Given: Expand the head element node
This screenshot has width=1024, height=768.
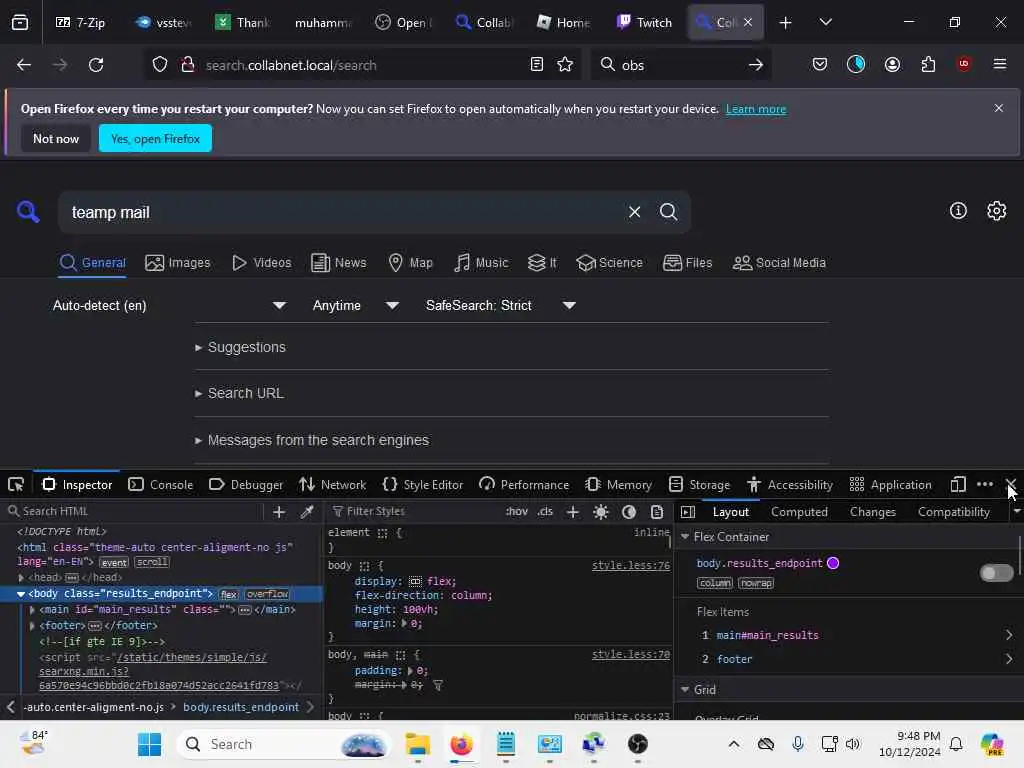Looking at the screenshot, I should [x=21, y=577].
